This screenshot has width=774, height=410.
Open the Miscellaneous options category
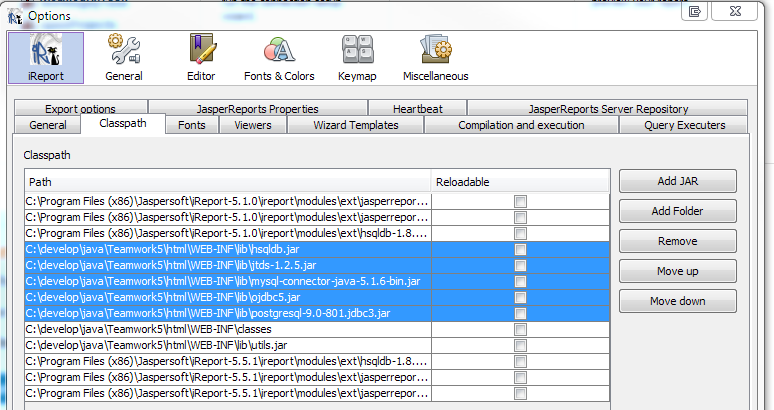[435, 57]
